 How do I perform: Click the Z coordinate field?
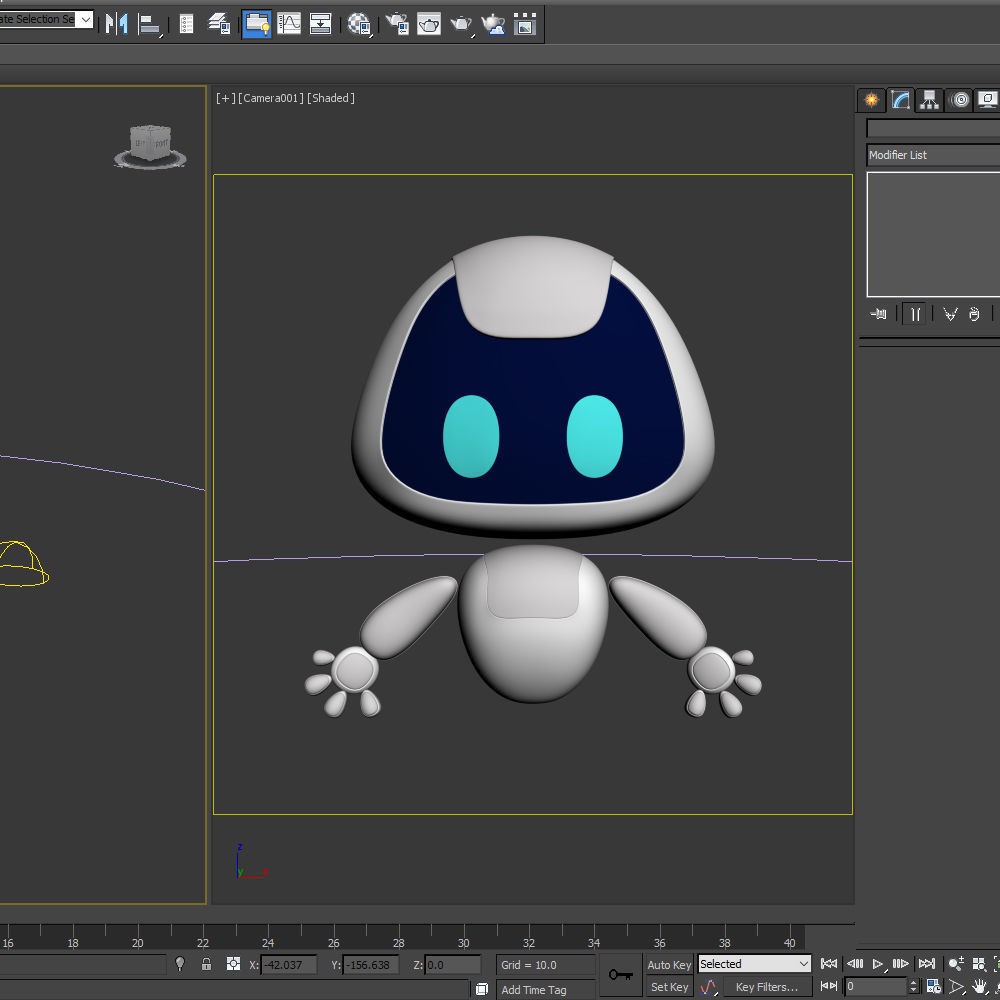tap(452, 965)
